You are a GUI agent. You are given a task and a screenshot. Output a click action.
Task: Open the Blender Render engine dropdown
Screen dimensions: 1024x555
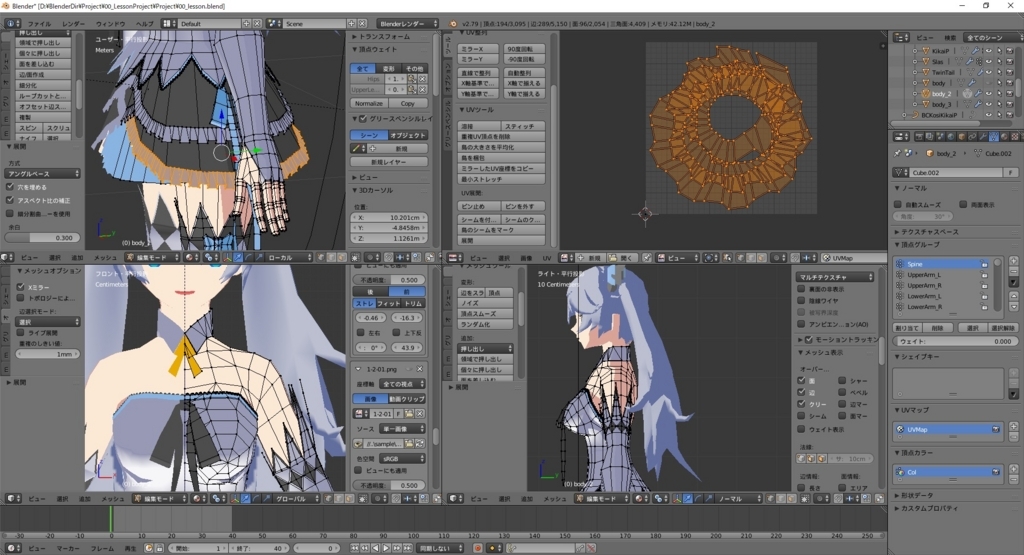click(408, 24)
